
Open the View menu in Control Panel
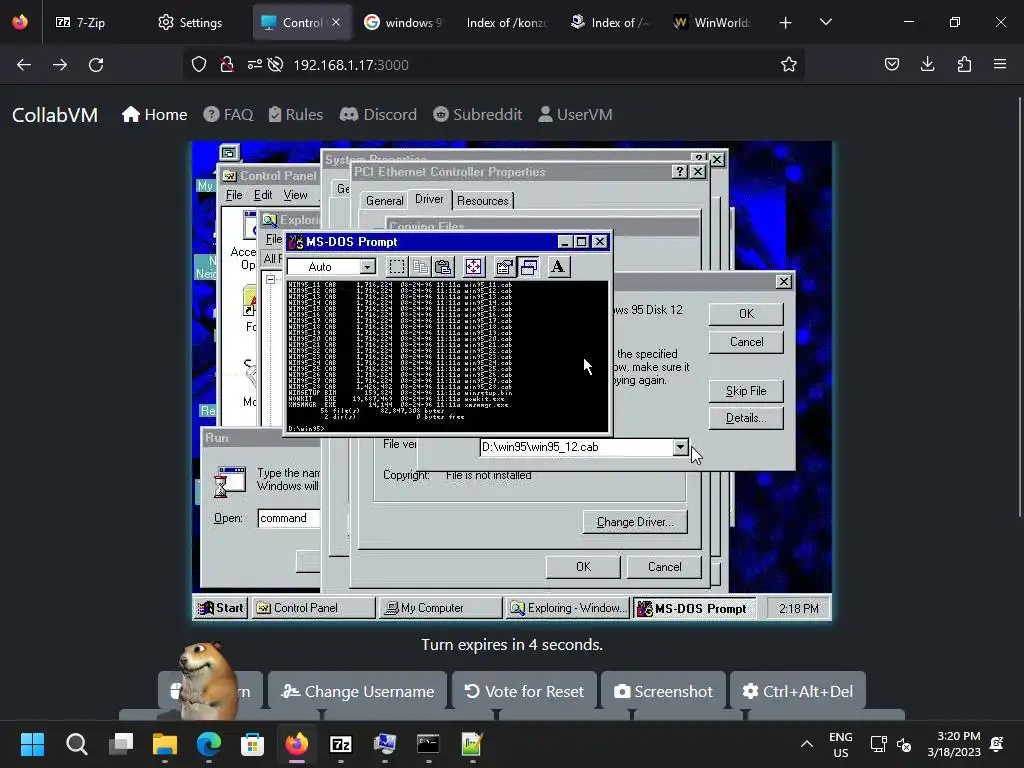(295, 195)
